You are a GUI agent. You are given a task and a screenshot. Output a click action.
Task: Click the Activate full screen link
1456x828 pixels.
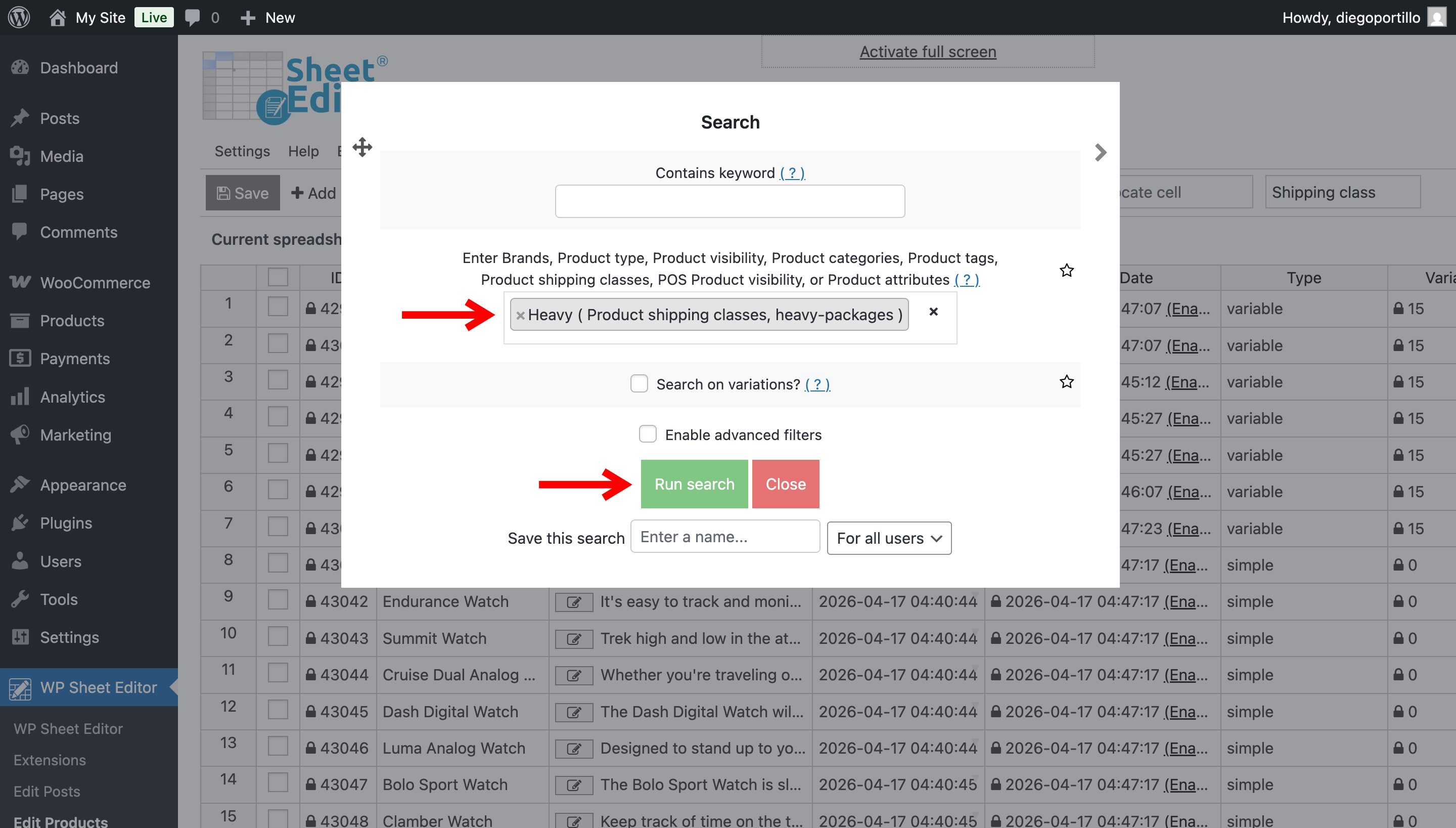click(x=928, y=52)
